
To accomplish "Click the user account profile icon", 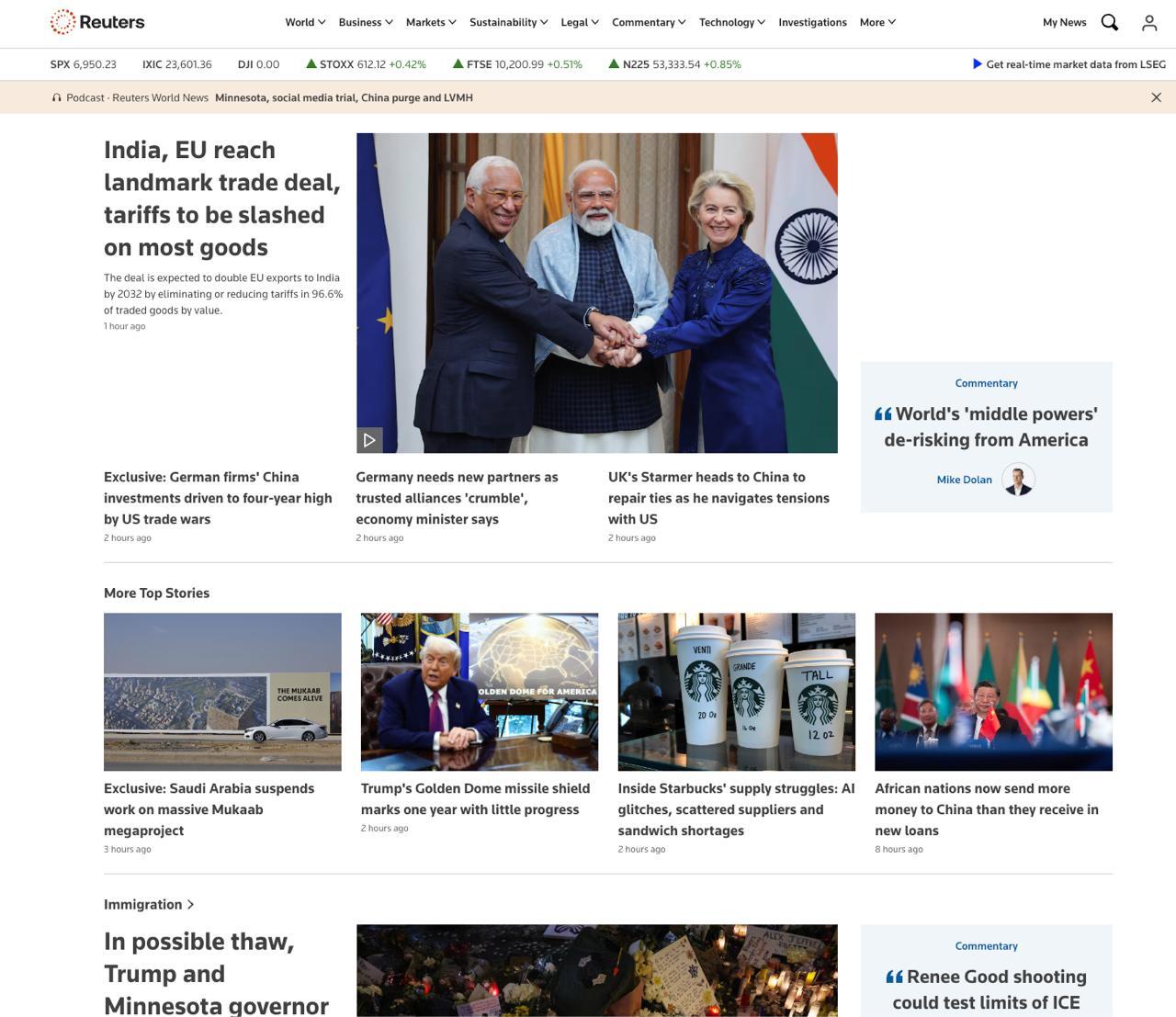I will tap(1148, 23).
